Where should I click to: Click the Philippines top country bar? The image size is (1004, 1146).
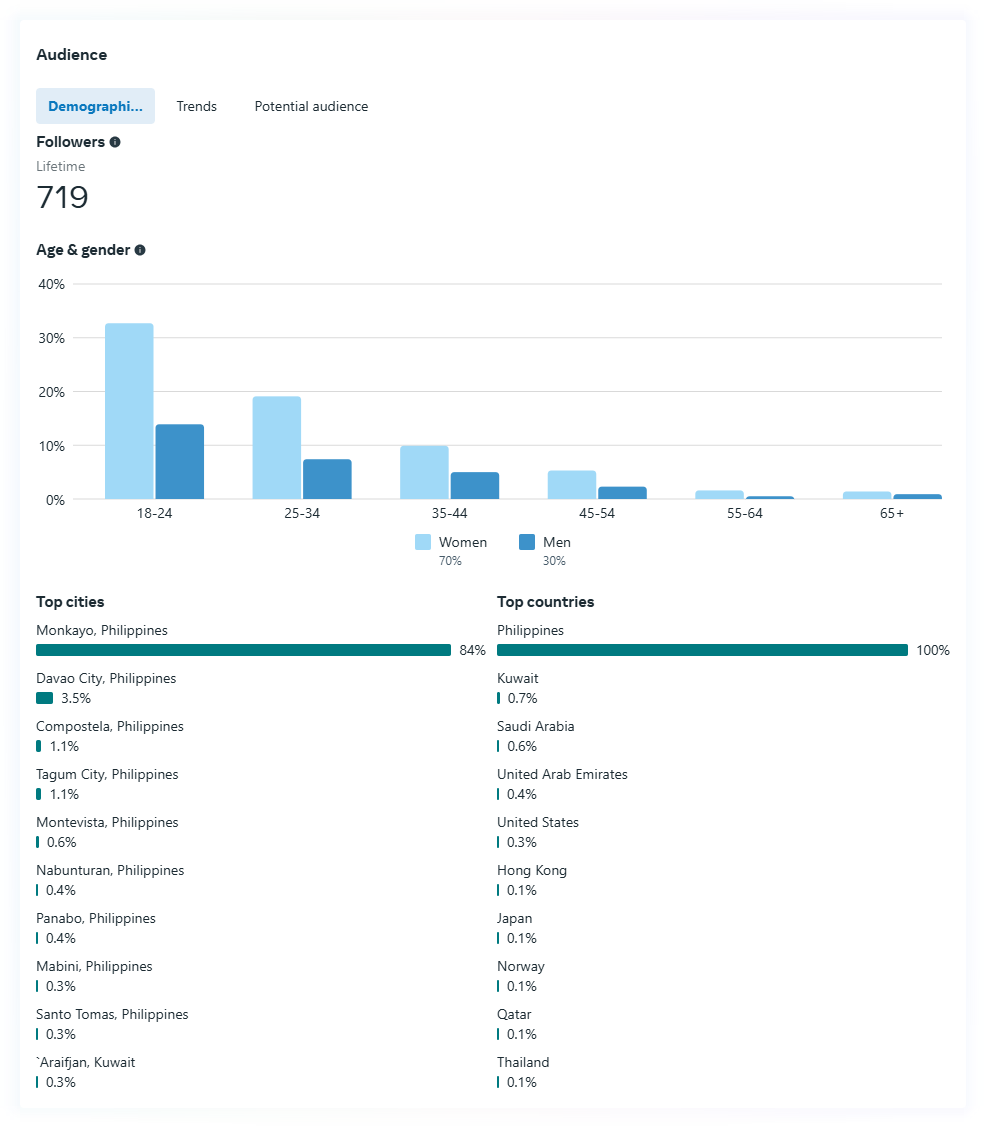coord(702,650)
